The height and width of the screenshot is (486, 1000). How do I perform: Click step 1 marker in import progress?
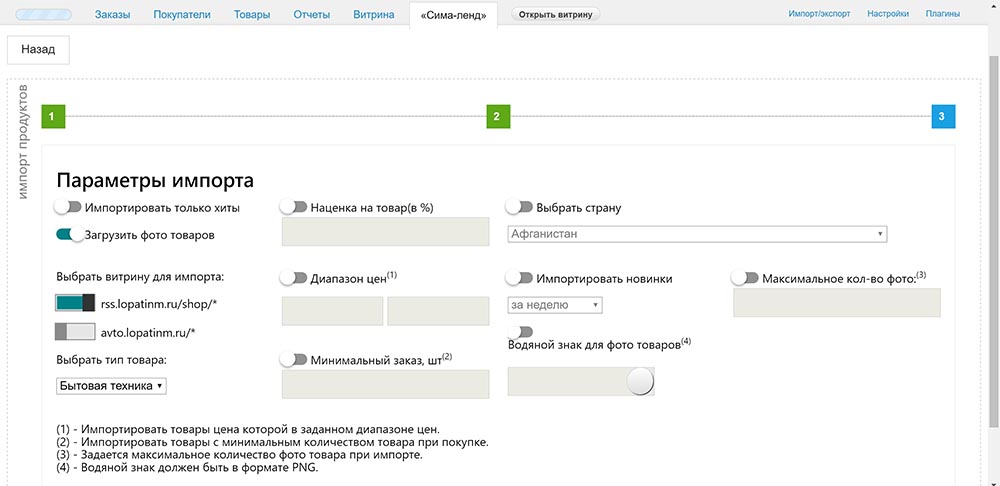[x=53, y=117]
